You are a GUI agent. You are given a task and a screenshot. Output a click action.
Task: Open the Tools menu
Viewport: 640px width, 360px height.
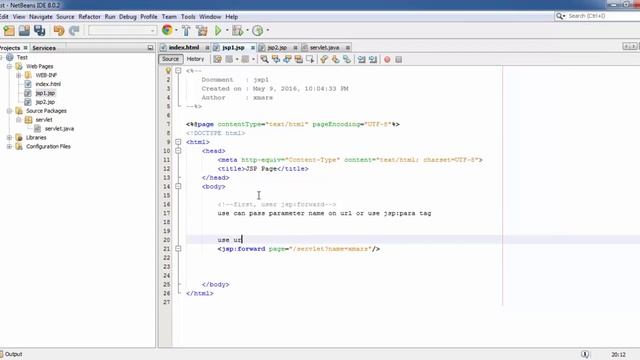tap(188, 17)
